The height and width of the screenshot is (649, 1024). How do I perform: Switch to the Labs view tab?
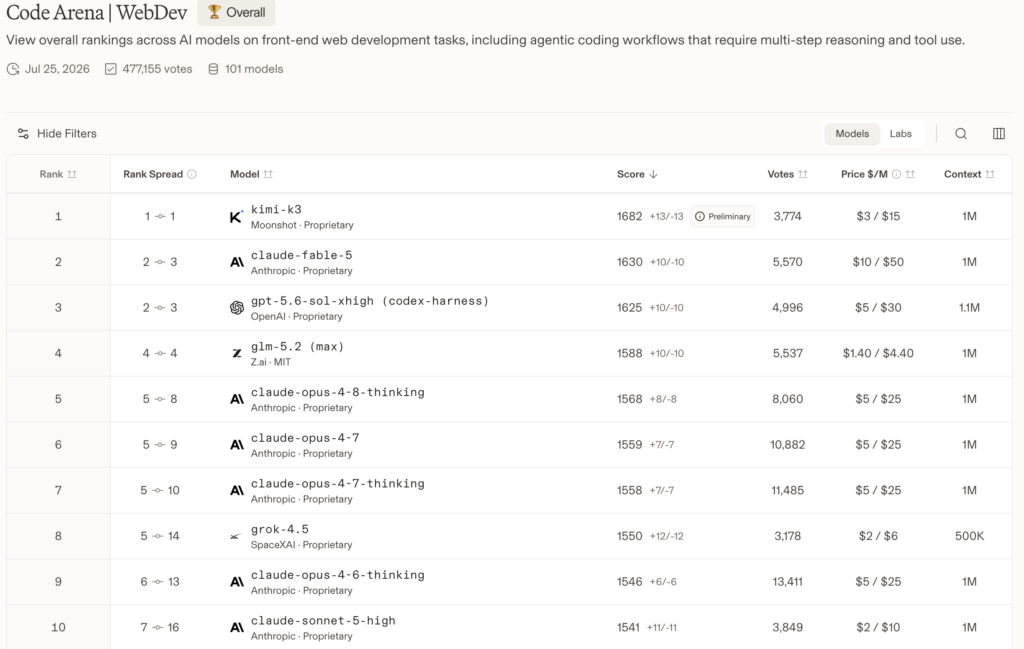900,134
